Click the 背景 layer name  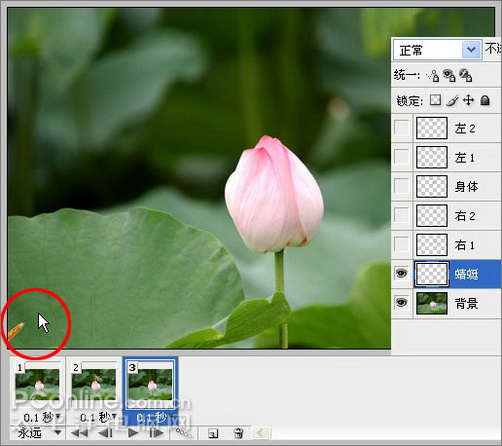pyautogui.click(x=466, y=304)
